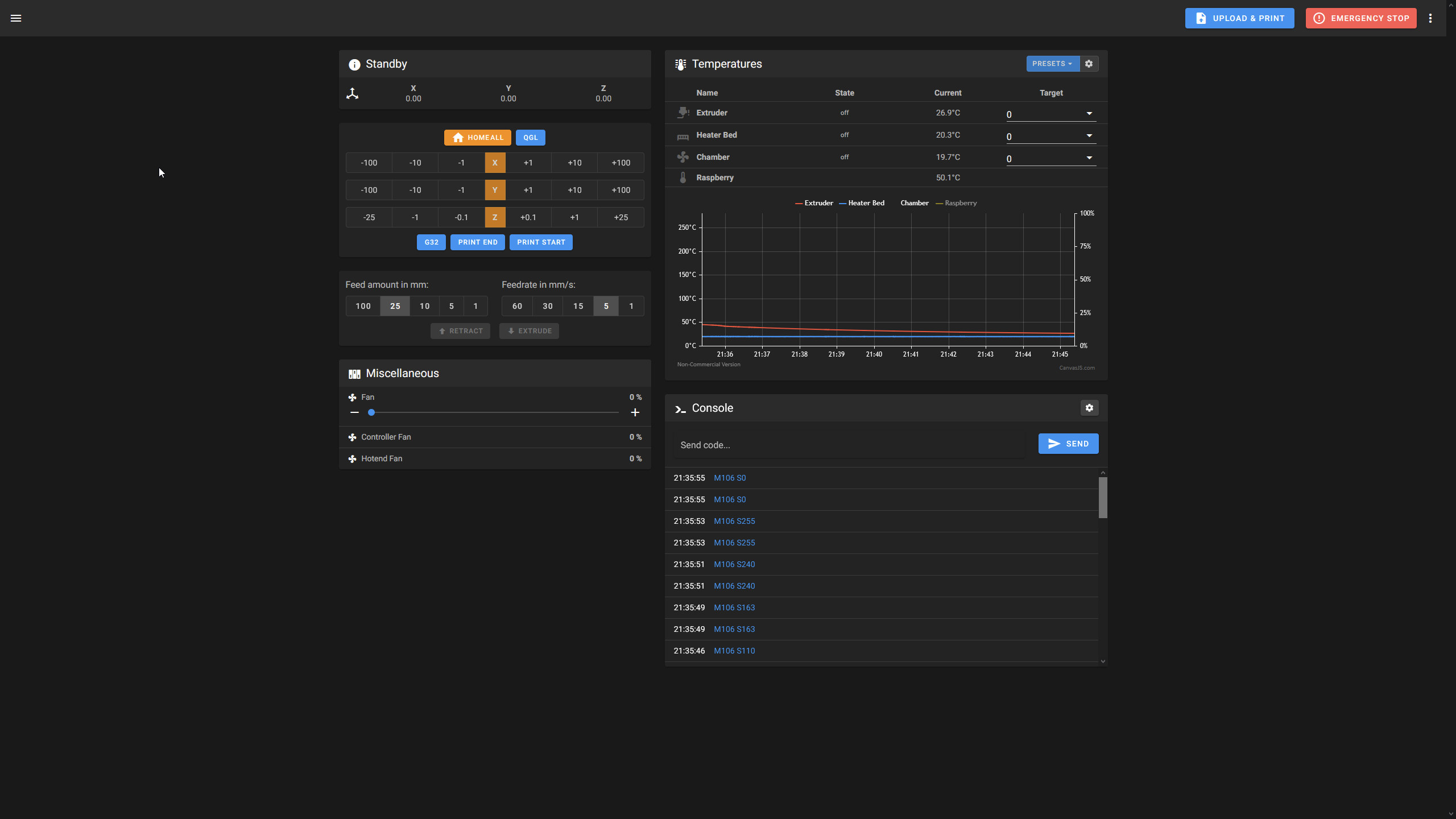Click the Hotend Fan icon in Miscellaneous
Viewport: 1456px width, 819px height.
pos(352,458)
